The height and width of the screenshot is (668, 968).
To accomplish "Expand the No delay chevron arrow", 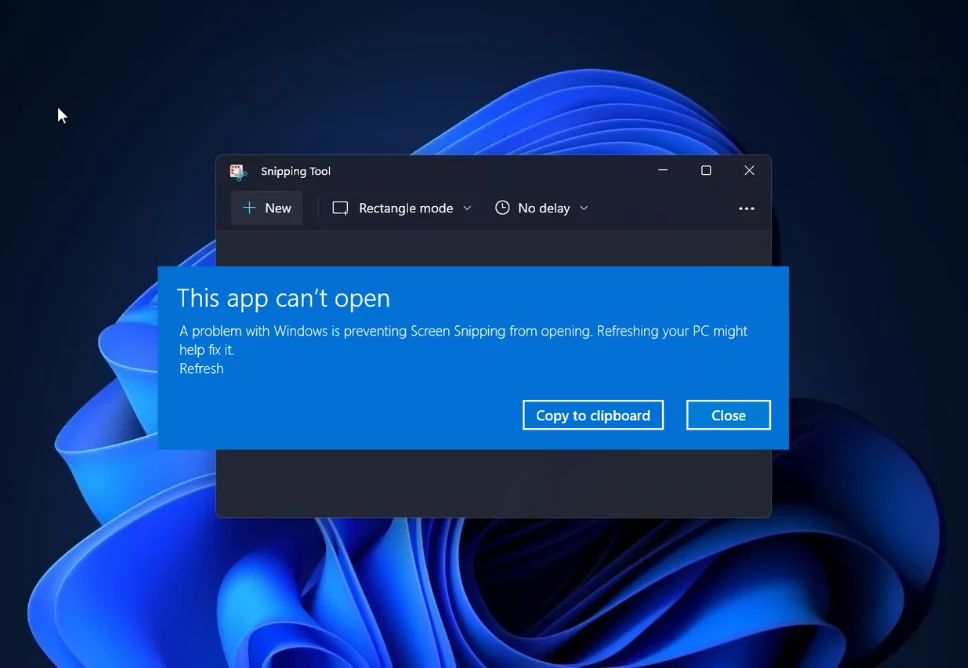I will tap(584, 208).
